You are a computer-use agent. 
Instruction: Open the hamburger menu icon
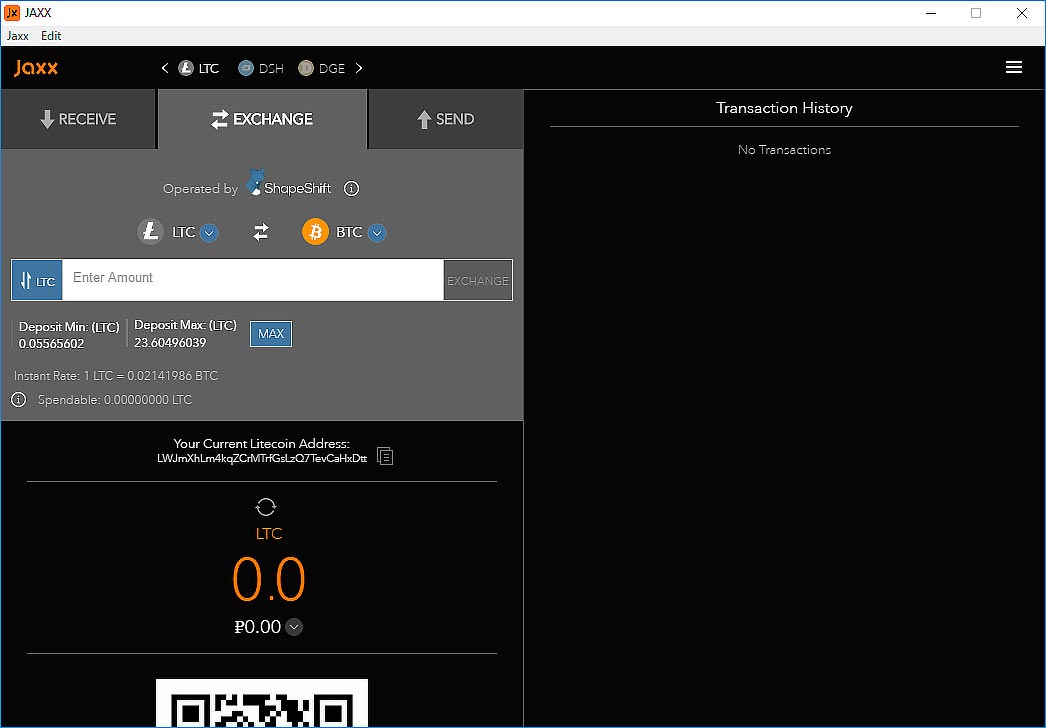pyautogui.click(x=1013, y=67)
